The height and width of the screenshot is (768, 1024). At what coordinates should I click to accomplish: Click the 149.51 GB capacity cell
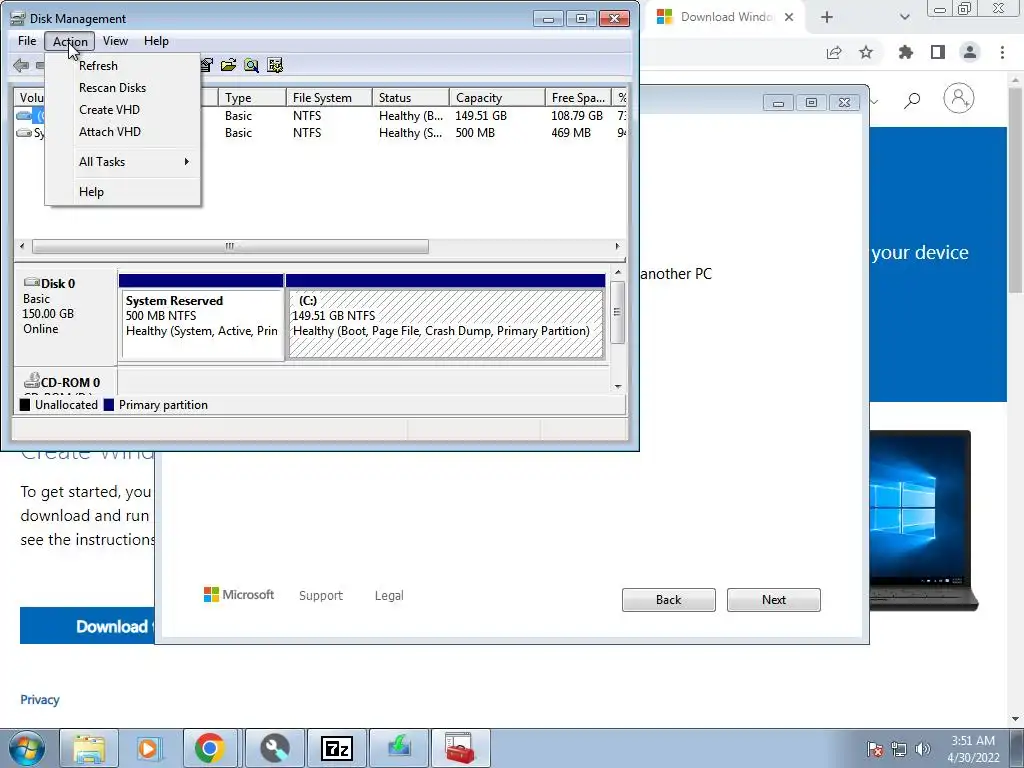(x=481, y=116)
